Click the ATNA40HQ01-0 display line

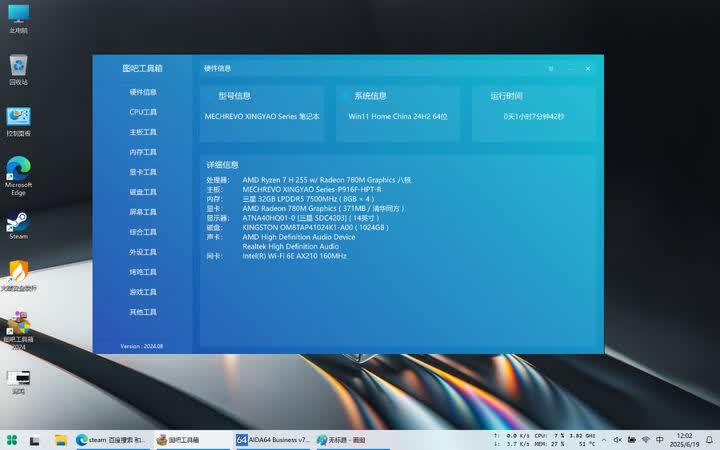pyautogui.click(x=311, y=218)
